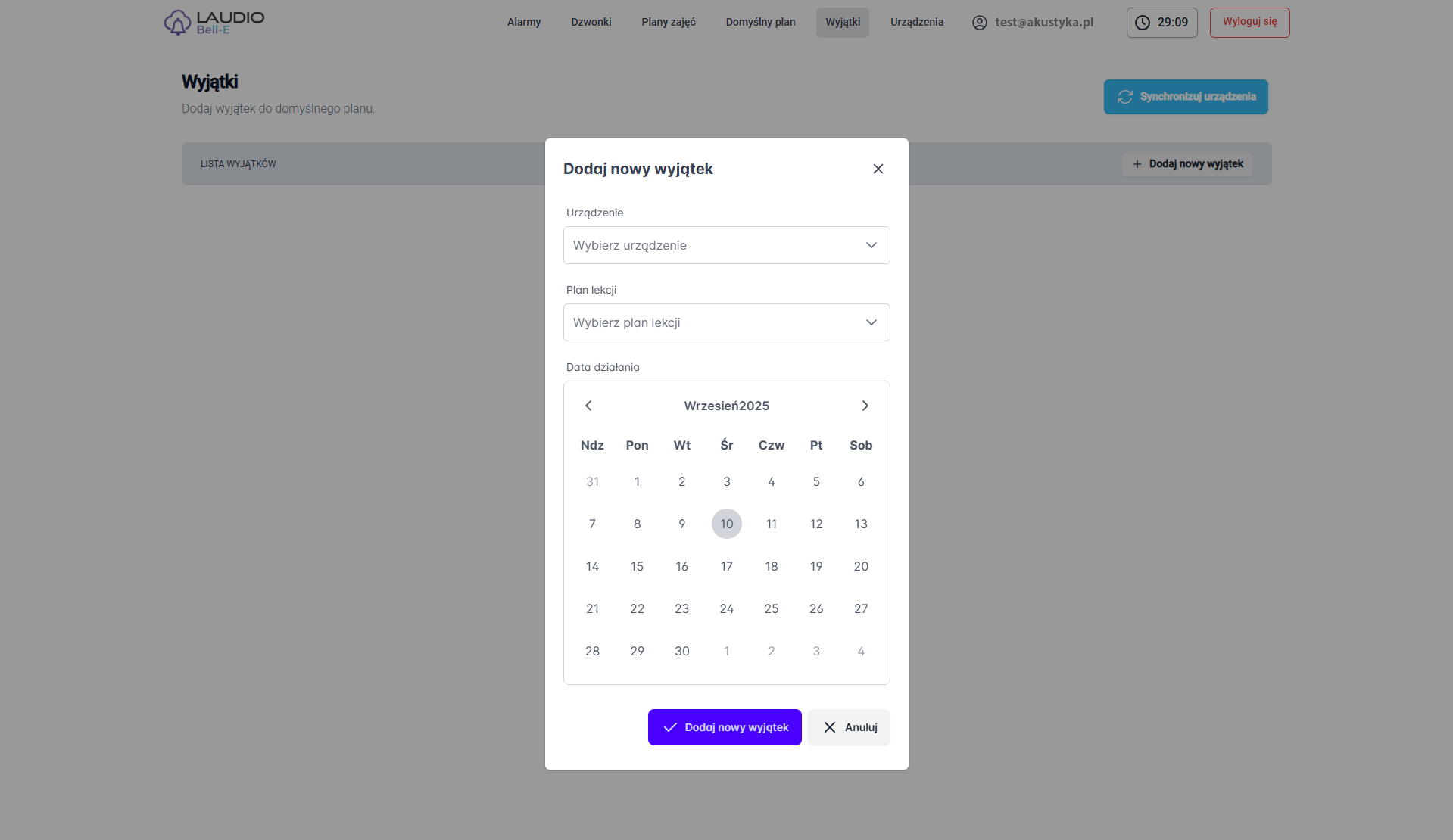The width and height of the screenshot is (1453, 840).
Task: Click the Laudio Bell-E logo icon
Action: (177, 23)
